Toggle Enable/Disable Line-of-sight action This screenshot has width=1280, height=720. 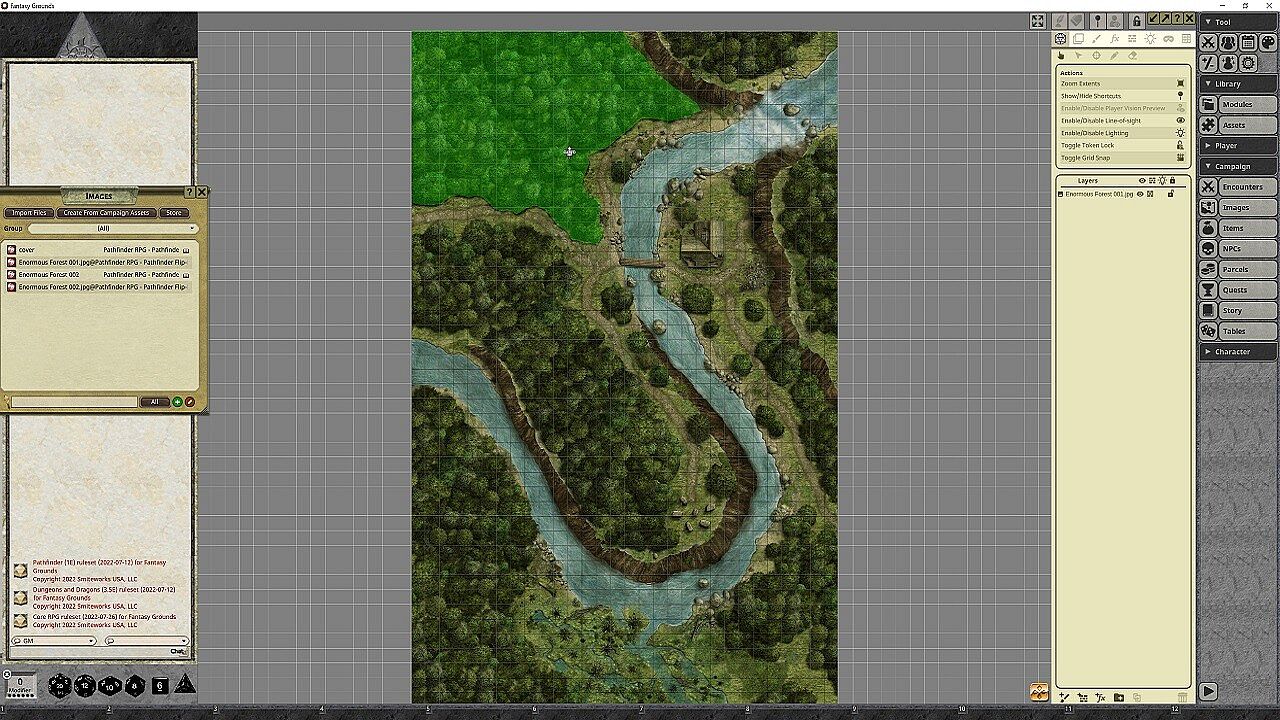pyautogui.click(x=1122, y=120)
